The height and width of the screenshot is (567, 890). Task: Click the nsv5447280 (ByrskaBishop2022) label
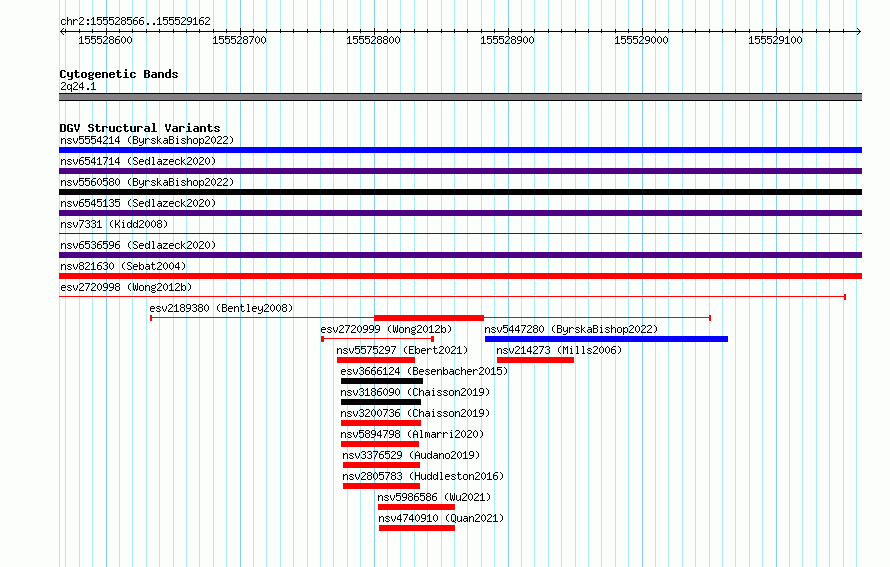[571, 329]
